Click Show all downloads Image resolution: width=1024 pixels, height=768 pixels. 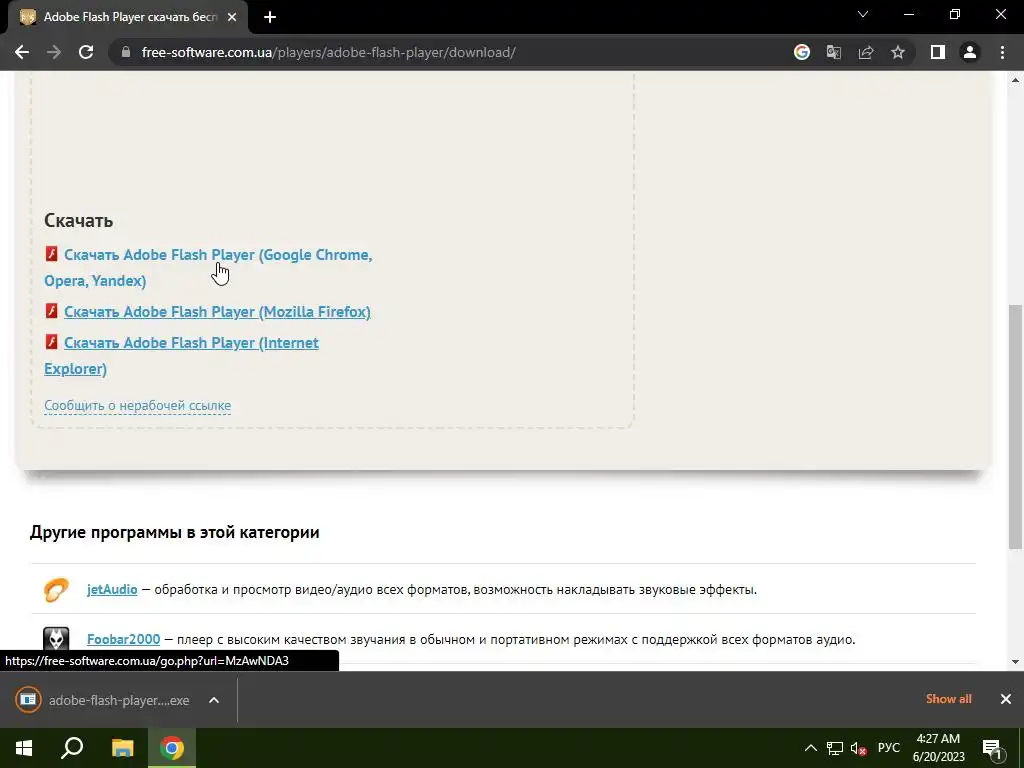tap(948, 699)
